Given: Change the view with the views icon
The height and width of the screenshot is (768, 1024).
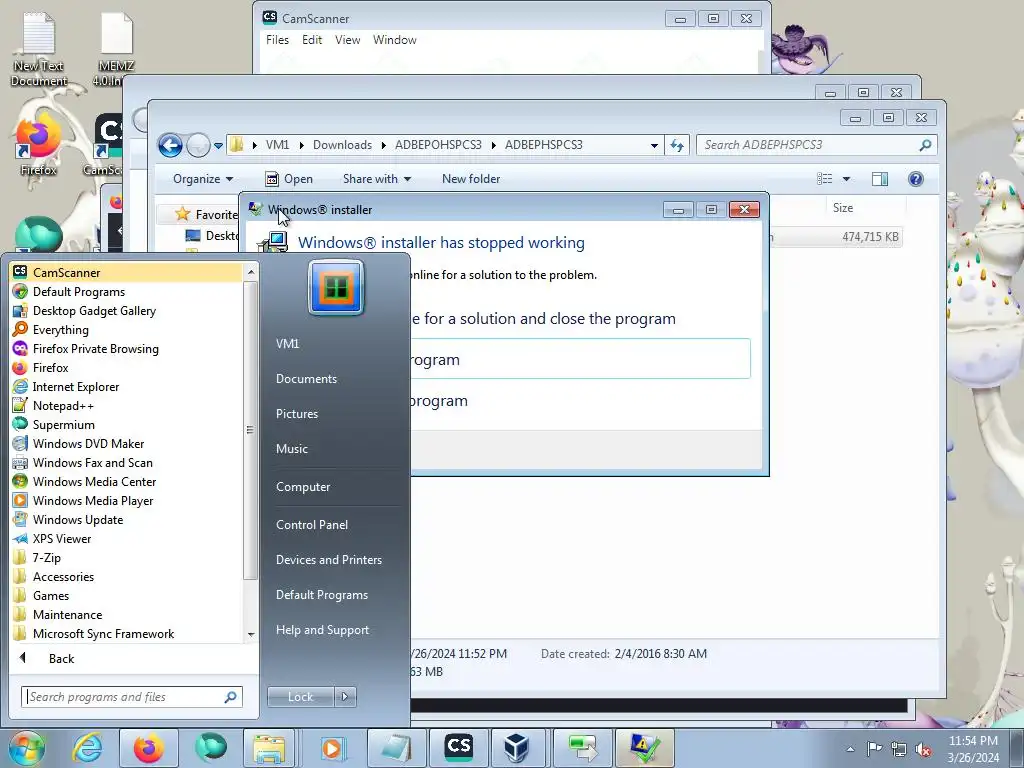Looking at the screenshot, I should tap(825, 179).
